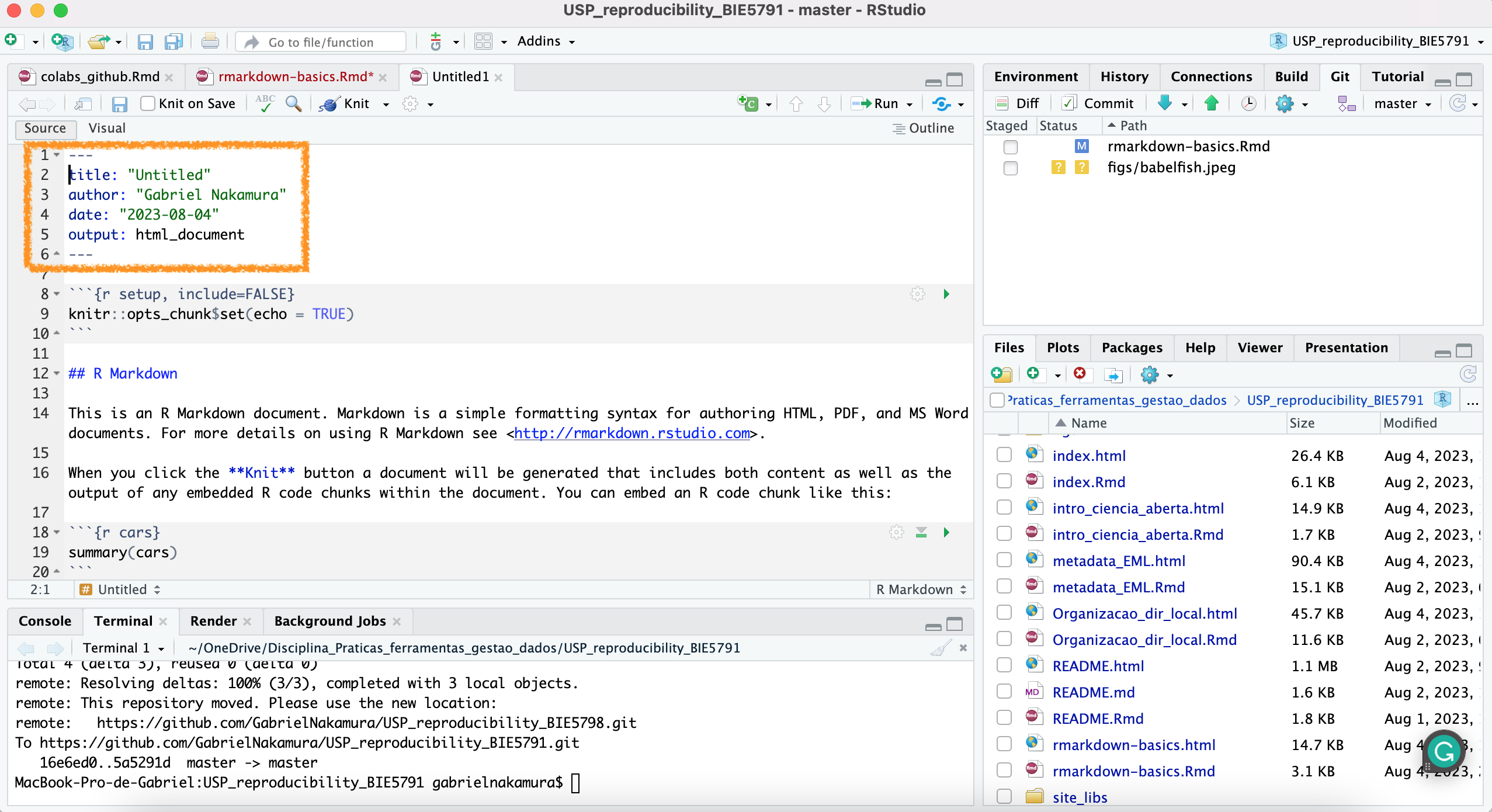Screen dimensions: 1492x812
Task: Run all chunks above the cars chunk
Action: pyautogui.click(x=921, y=532)
